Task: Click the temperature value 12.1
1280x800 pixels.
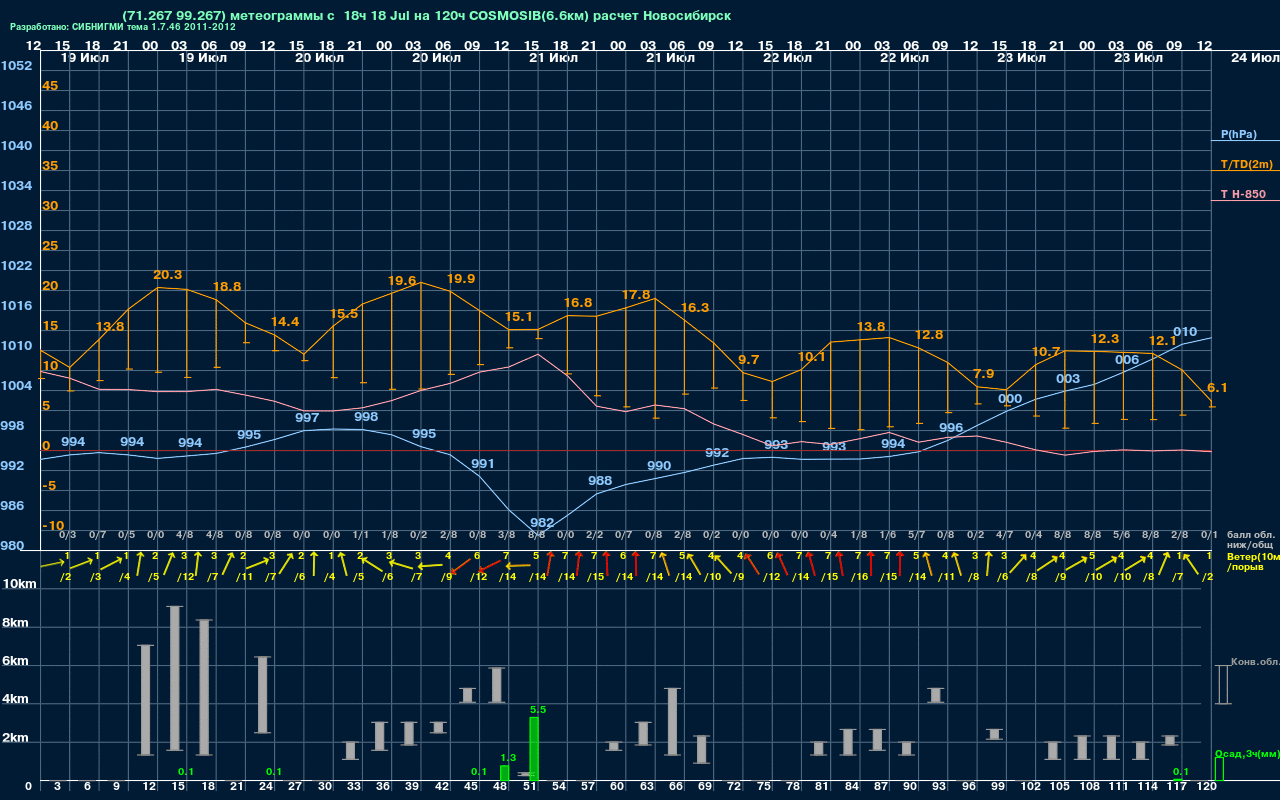Action: (1163, 341)
